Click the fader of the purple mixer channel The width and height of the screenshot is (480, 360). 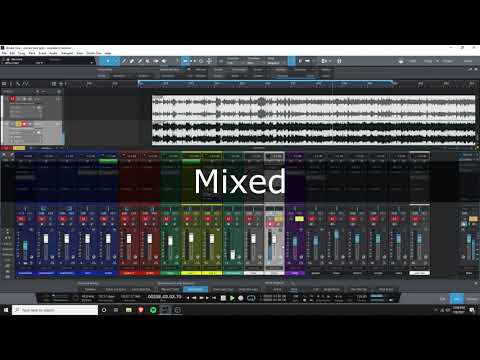click(295, 242)
